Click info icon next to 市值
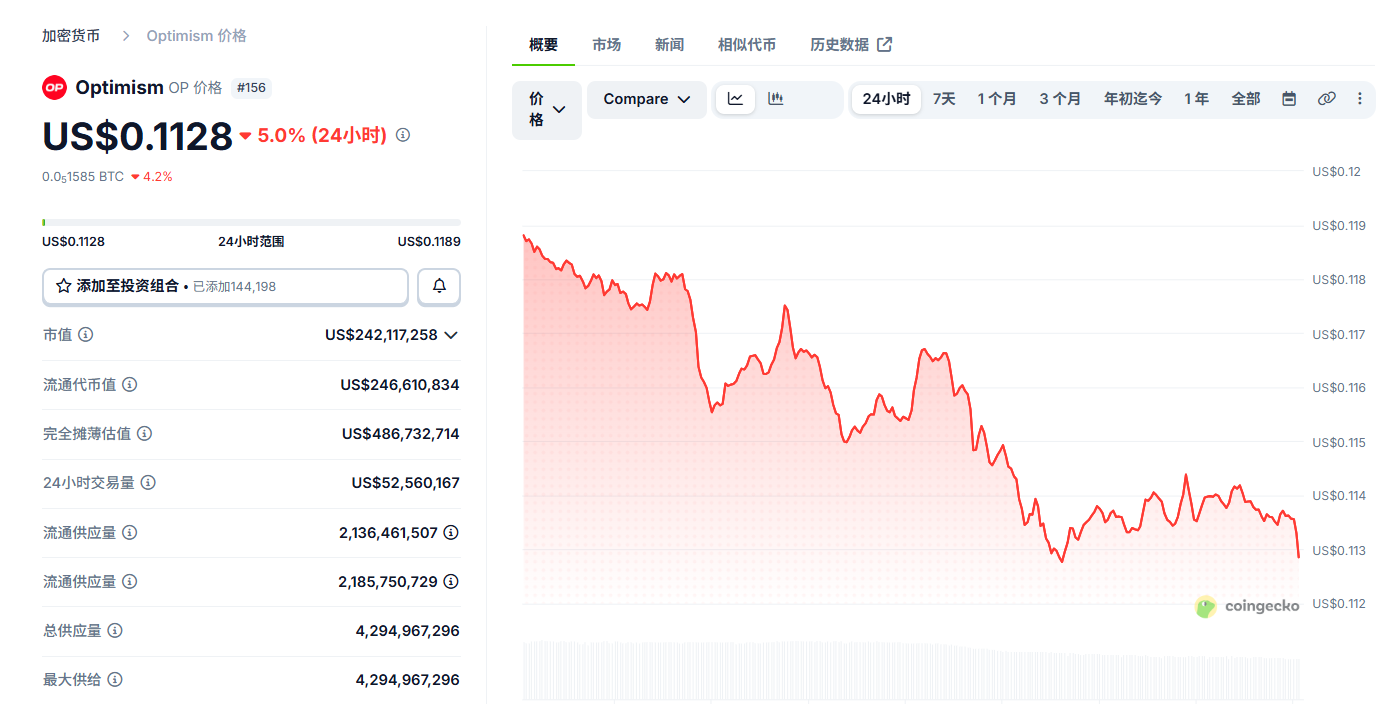 tap(86, 335)
